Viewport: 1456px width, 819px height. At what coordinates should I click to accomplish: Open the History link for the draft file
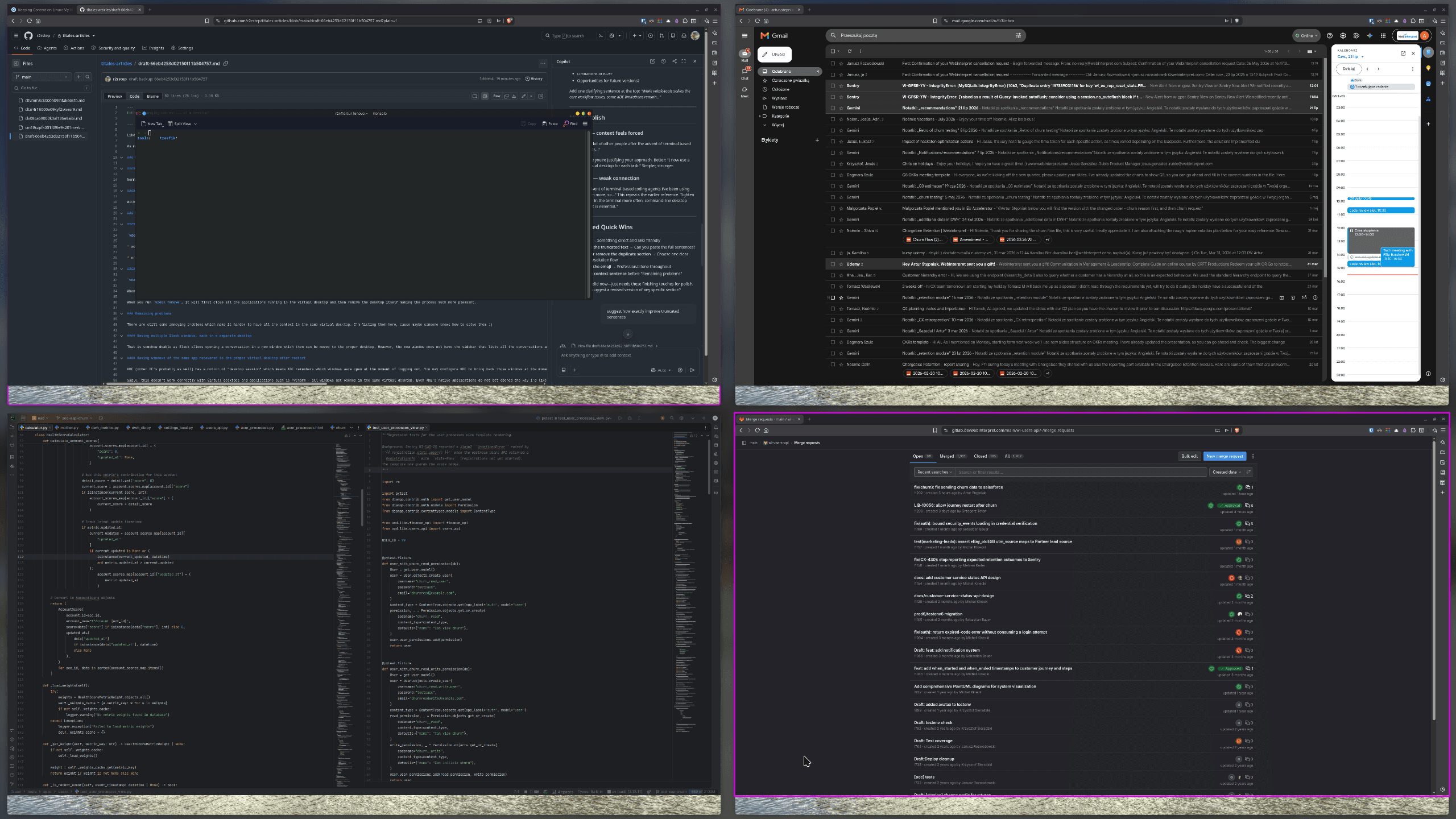pyautogui.click(x=534, y=79)
